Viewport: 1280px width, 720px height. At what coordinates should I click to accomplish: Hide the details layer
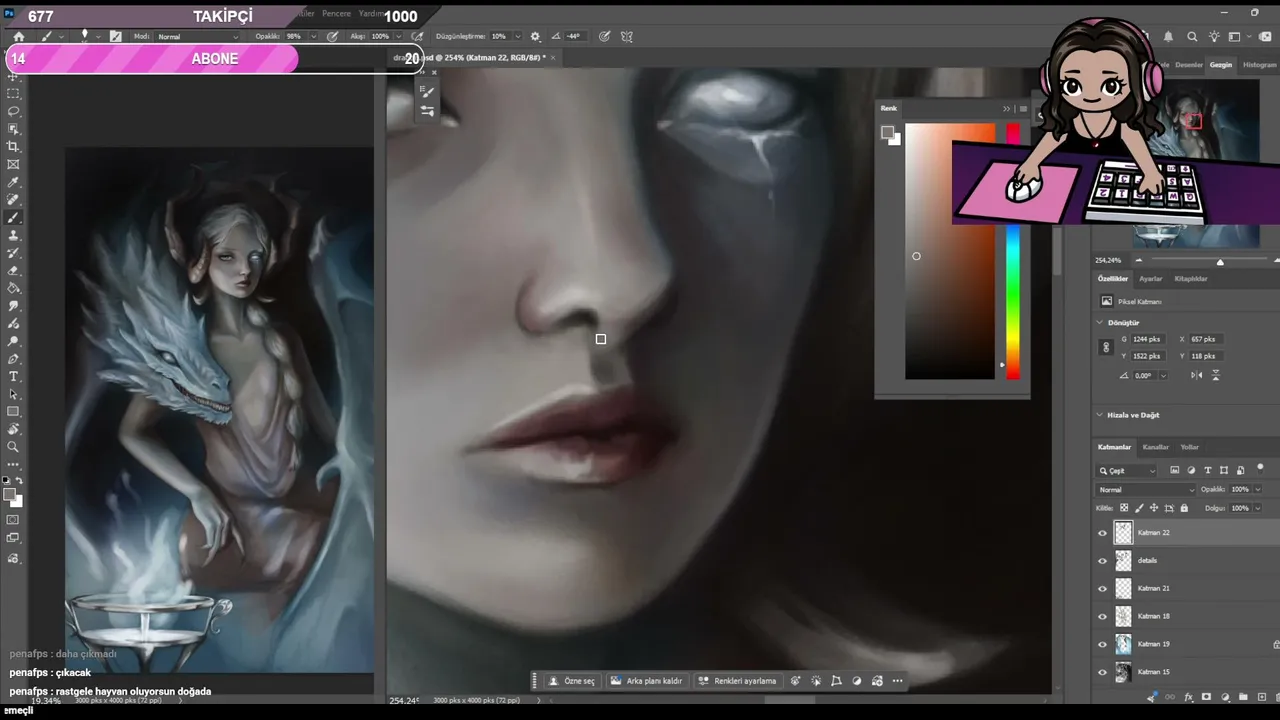[1103, 561]
